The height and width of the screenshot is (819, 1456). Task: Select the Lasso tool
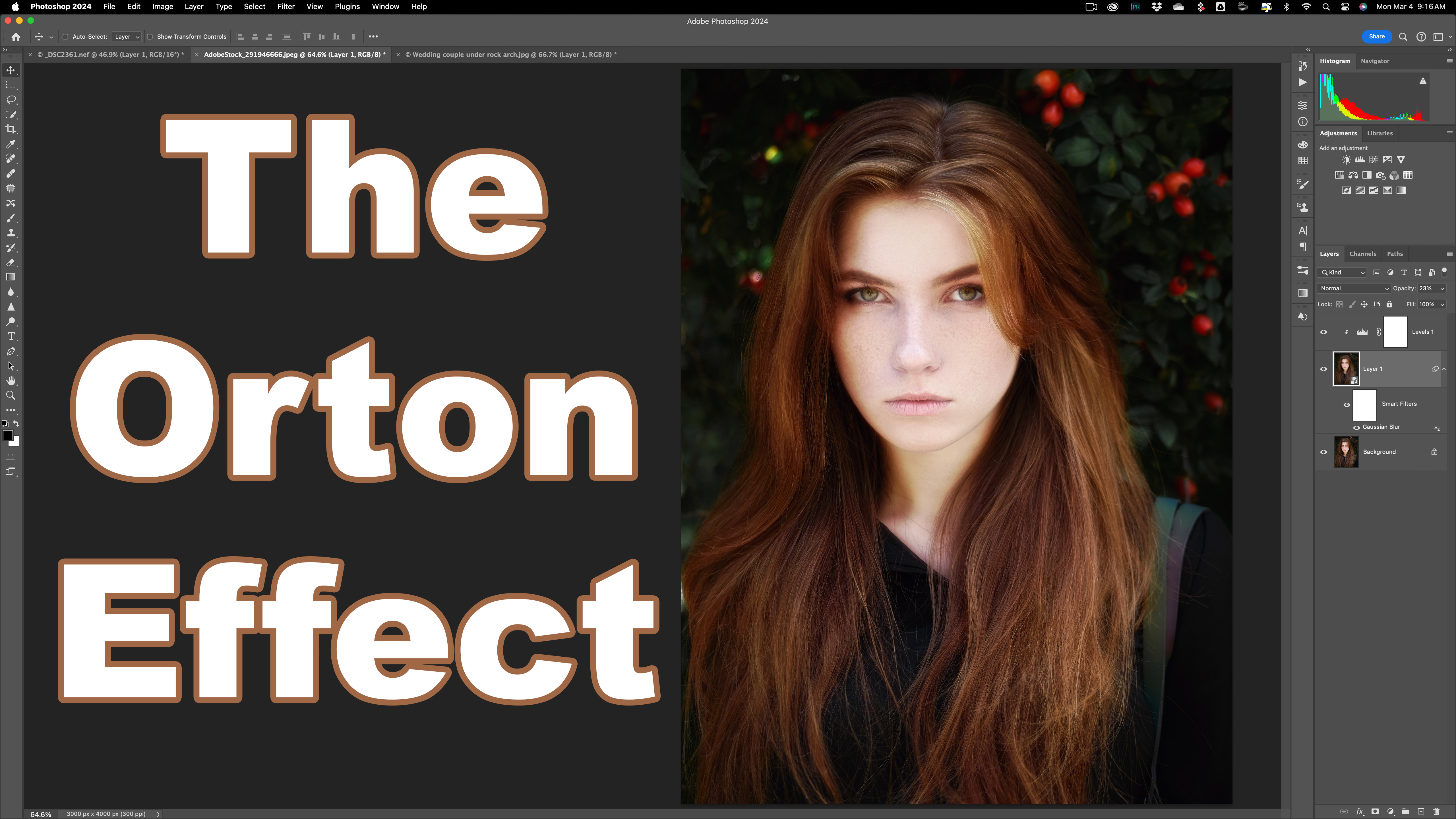[11, 100]
